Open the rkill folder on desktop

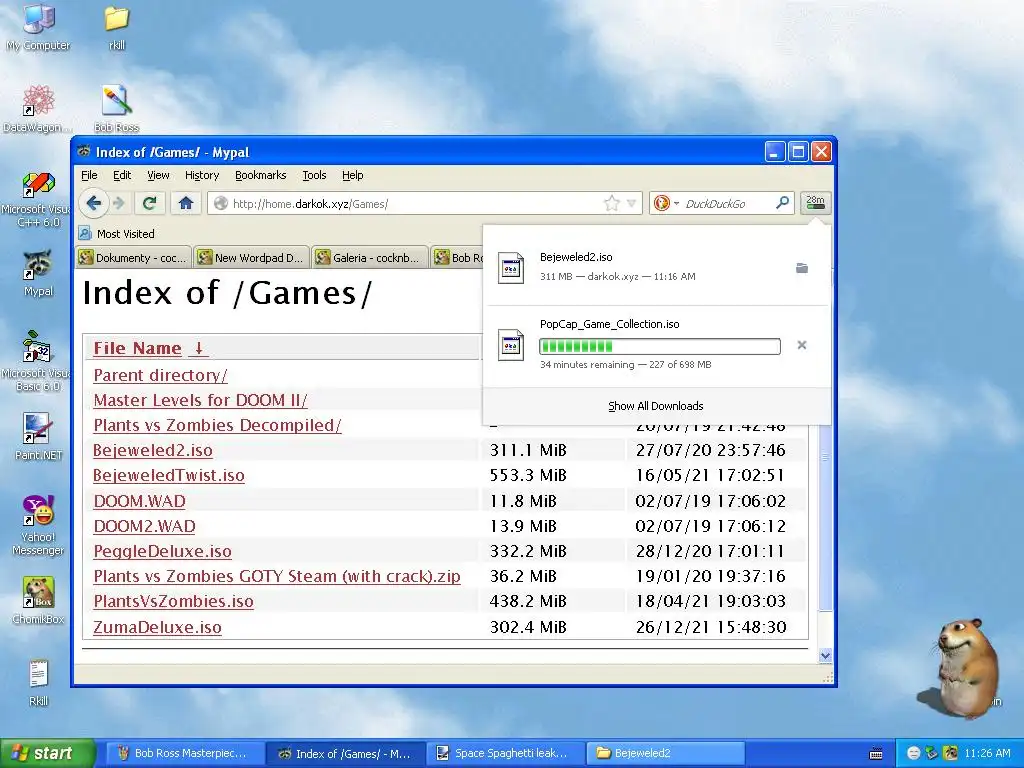pyautogui.click(x=116, y=26)
